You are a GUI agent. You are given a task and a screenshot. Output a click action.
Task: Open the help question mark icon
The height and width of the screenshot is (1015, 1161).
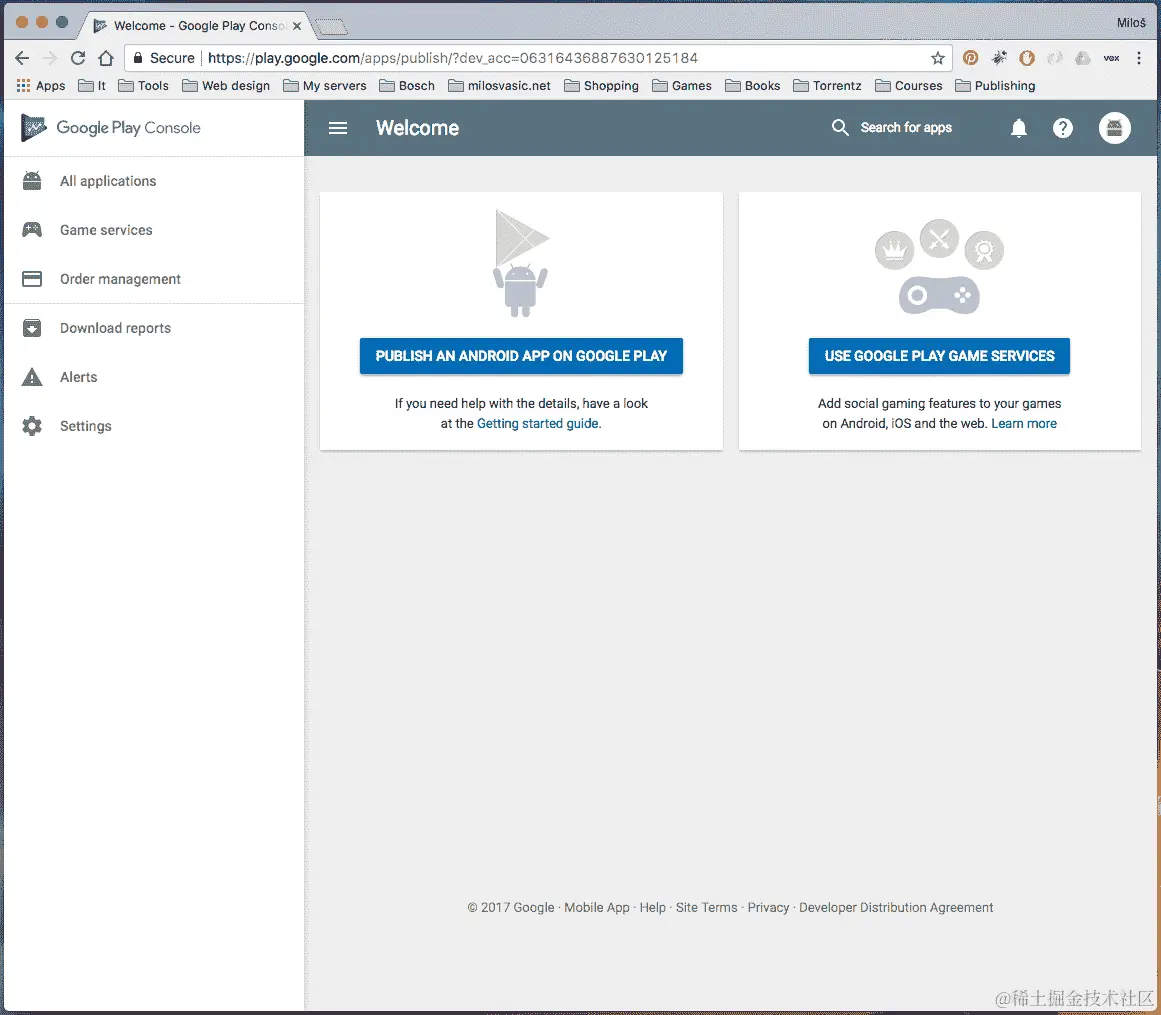[1063, 128]
